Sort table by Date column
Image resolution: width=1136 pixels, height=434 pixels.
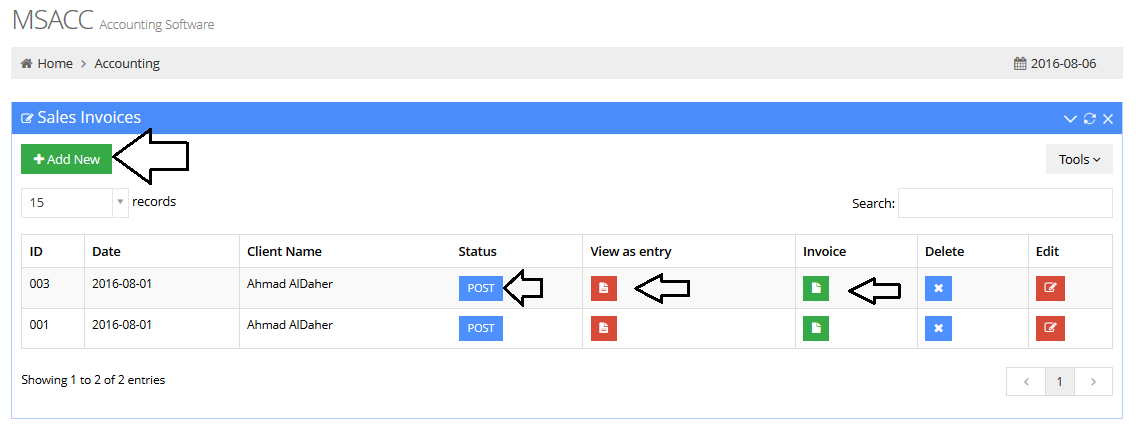point(106,251)
